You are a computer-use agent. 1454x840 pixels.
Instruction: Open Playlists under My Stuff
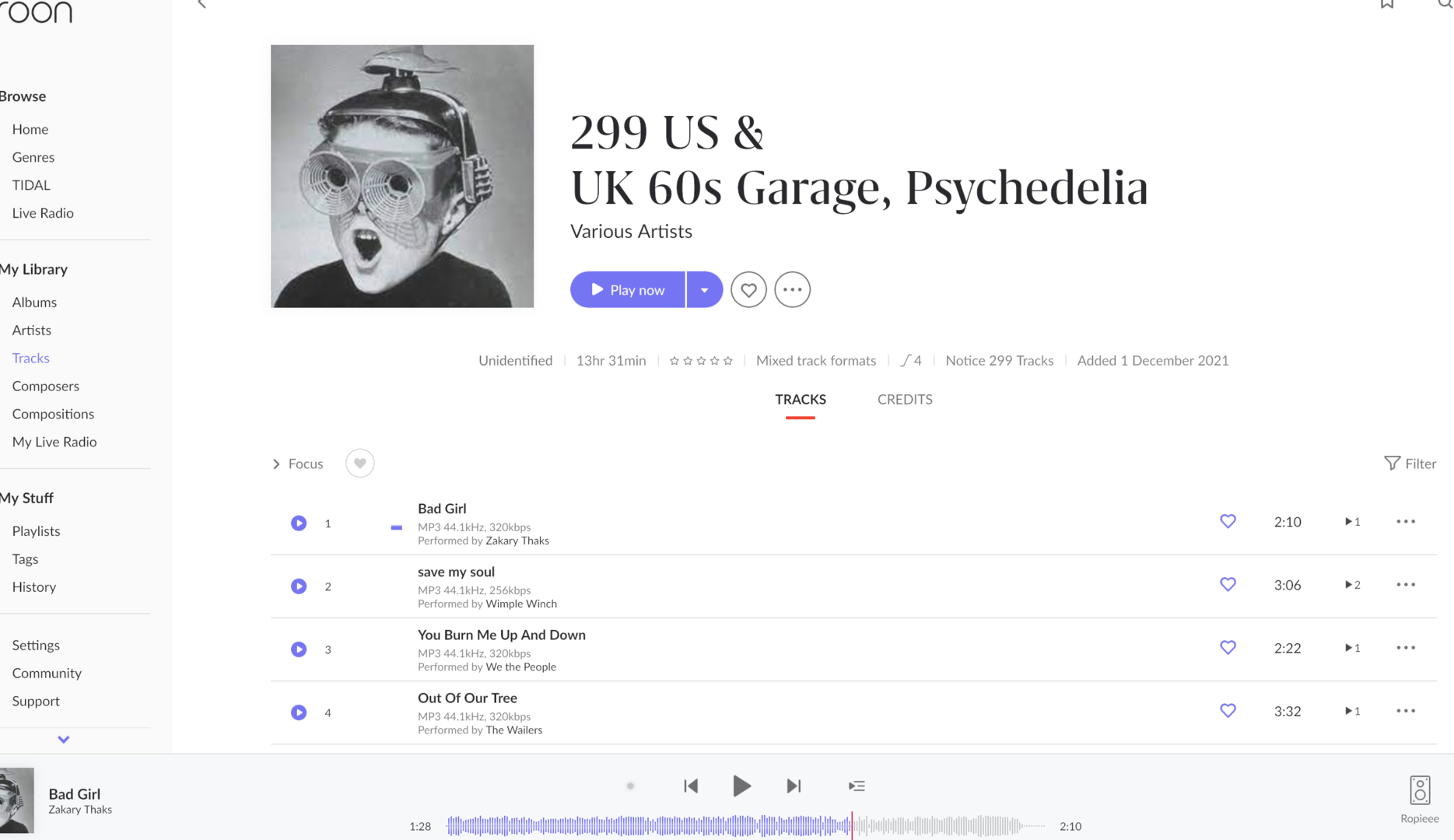tap(36, 531)
